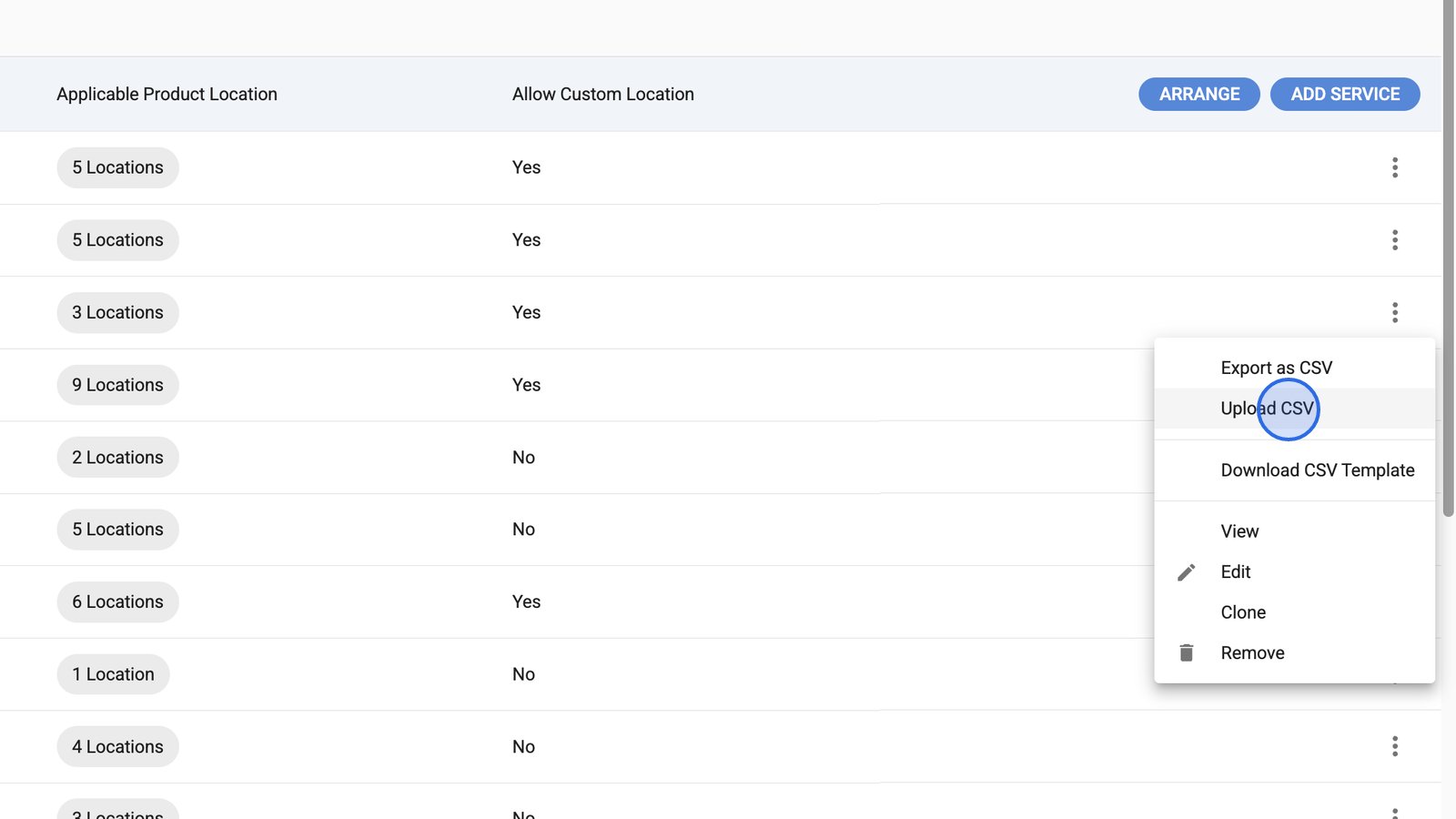Screen dimensions: 1456x819
Task: Click the vertical scrollbar thumb
Action: (1448, 259)
